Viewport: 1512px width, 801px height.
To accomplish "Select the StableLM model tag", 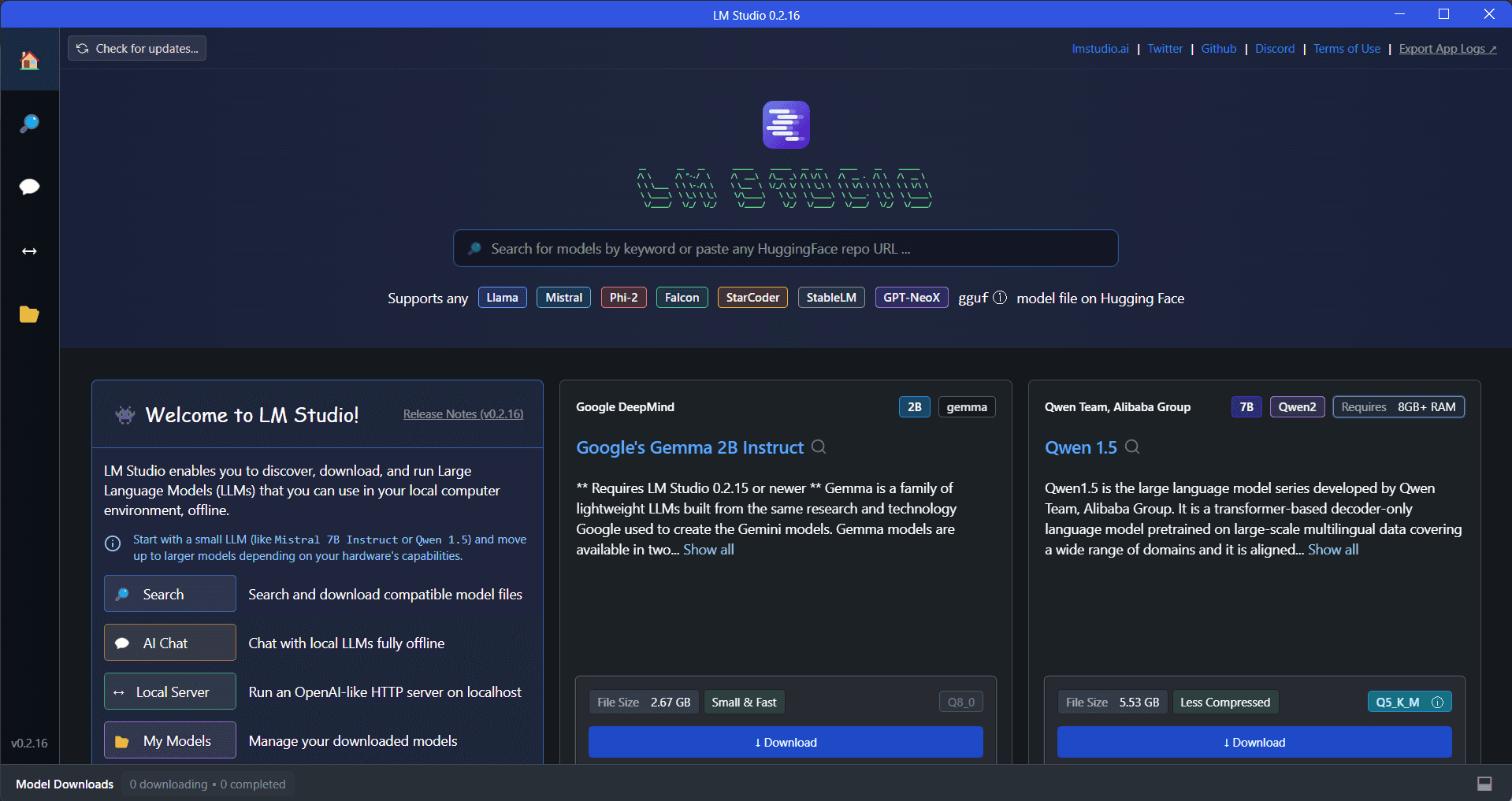I will pyautogui.click(x=831, y=298).
